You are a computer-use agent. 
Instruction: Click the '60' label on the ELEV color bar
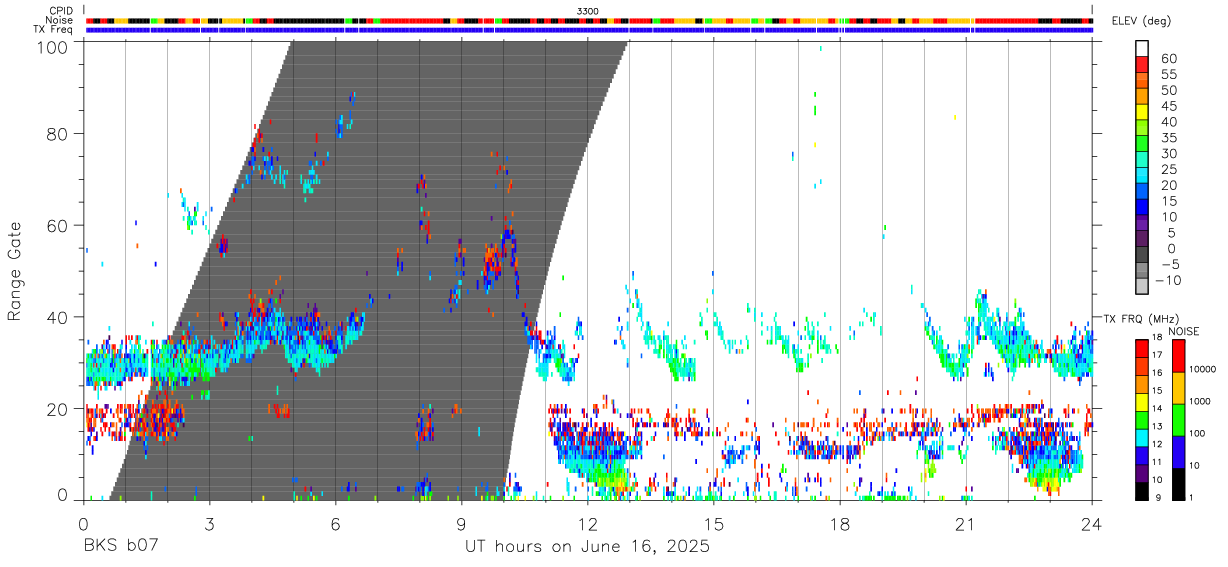tap(1168, 58)
